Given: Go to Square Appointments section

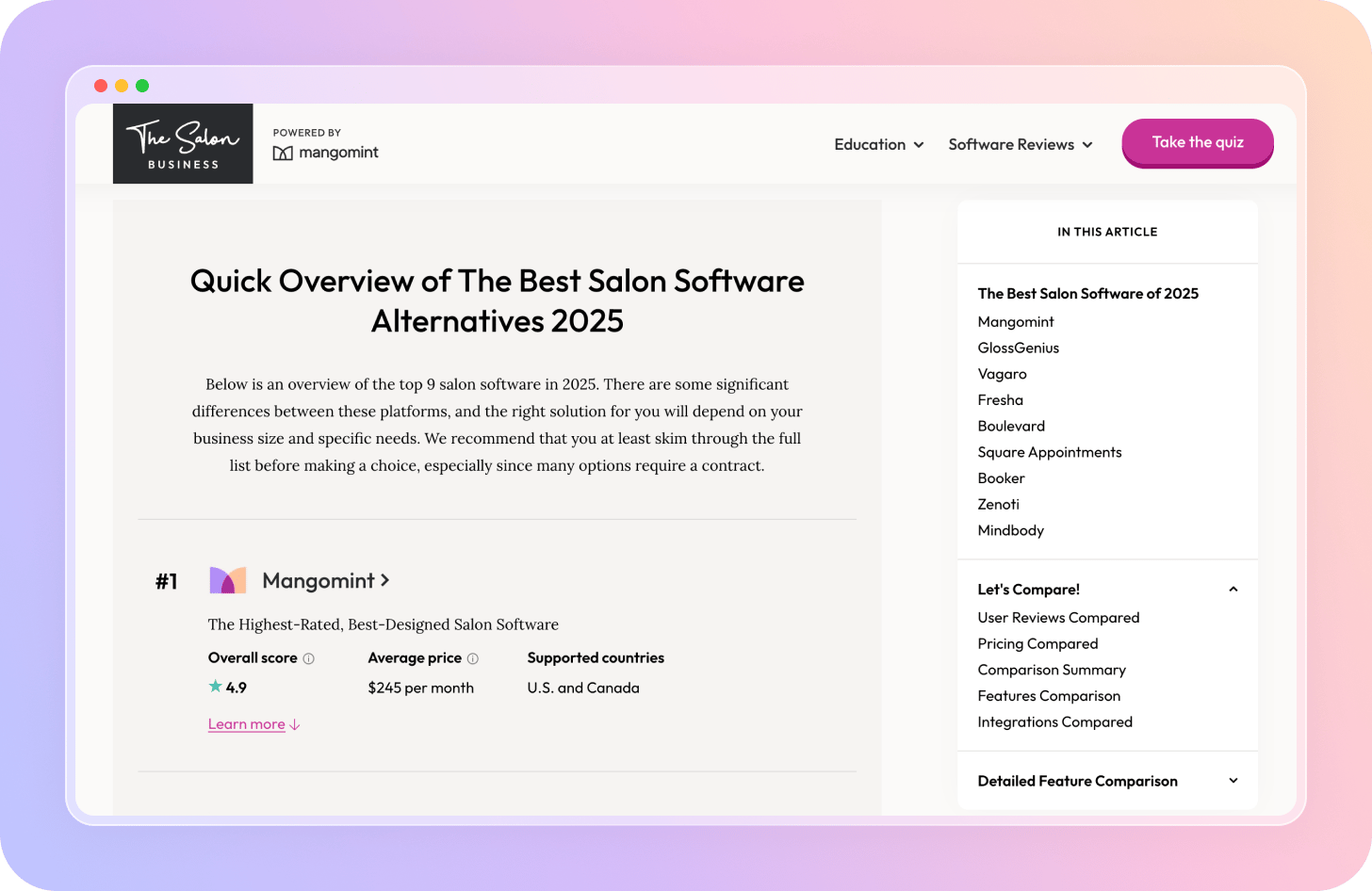Looking at the screenshot, I should pos(1050,452).
